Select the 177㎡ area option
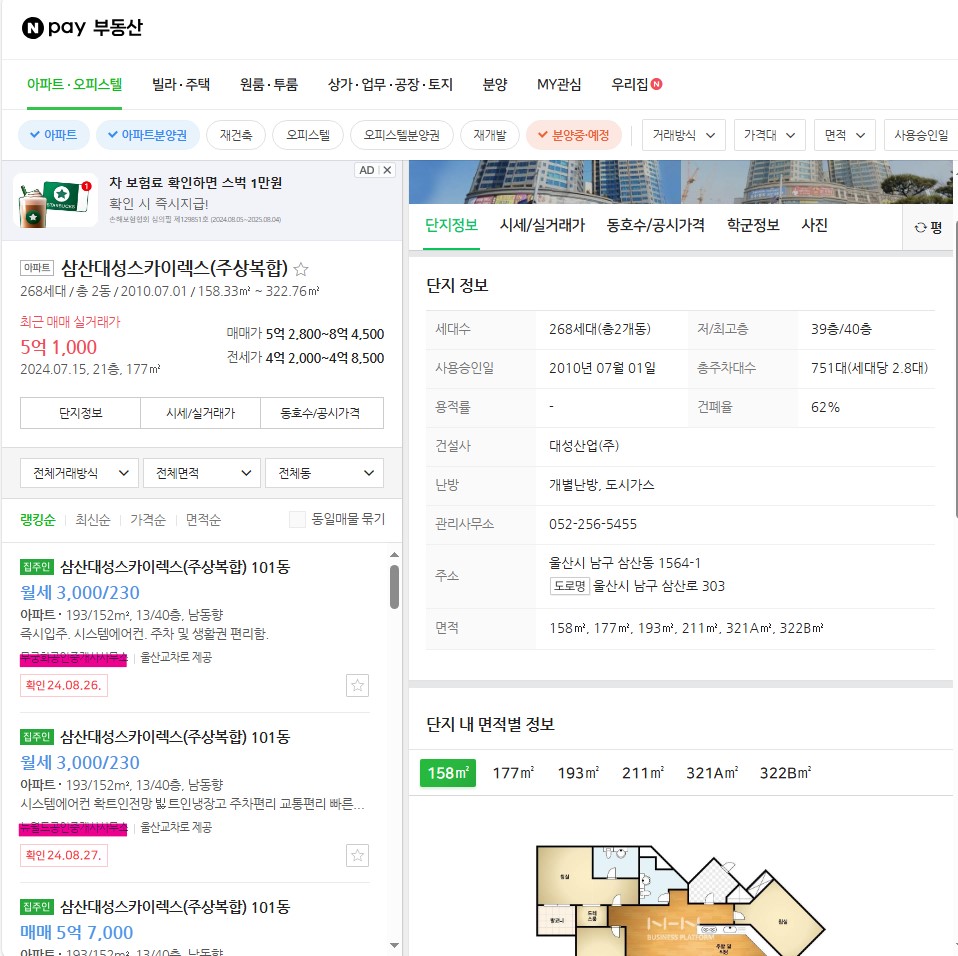This screenshot has width=958, height=956. pyautogui.click(x=513, y=773)
